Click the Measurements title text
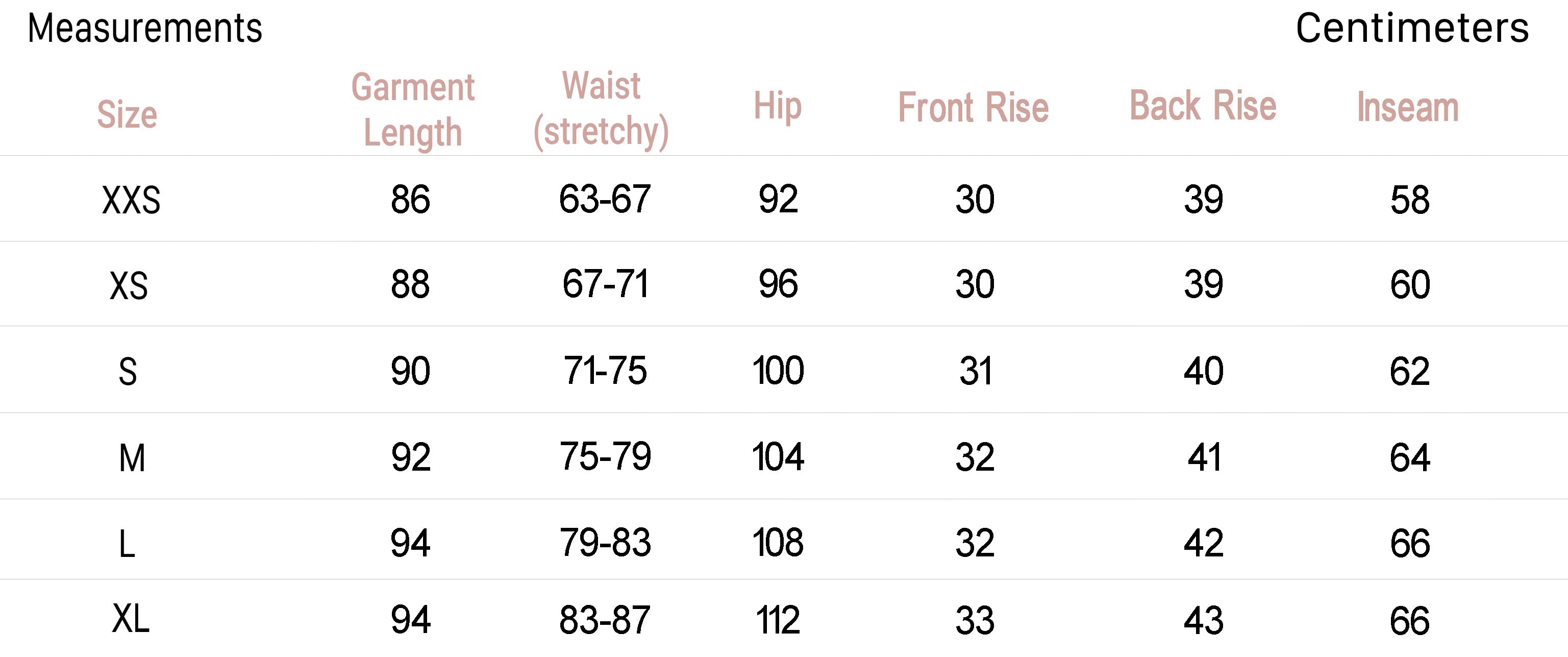Screen dimensions: 1568x657 (x=145, y=29)
